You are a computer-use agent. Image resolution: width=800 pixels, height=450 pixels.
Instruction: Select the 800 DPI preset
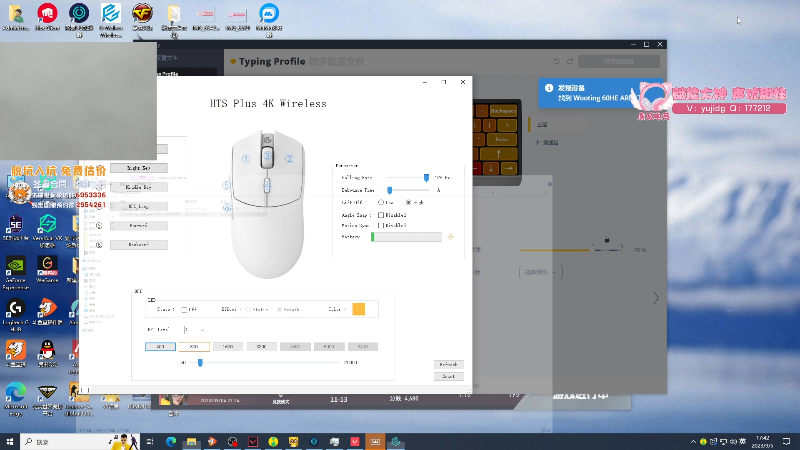tap(194, 346)
